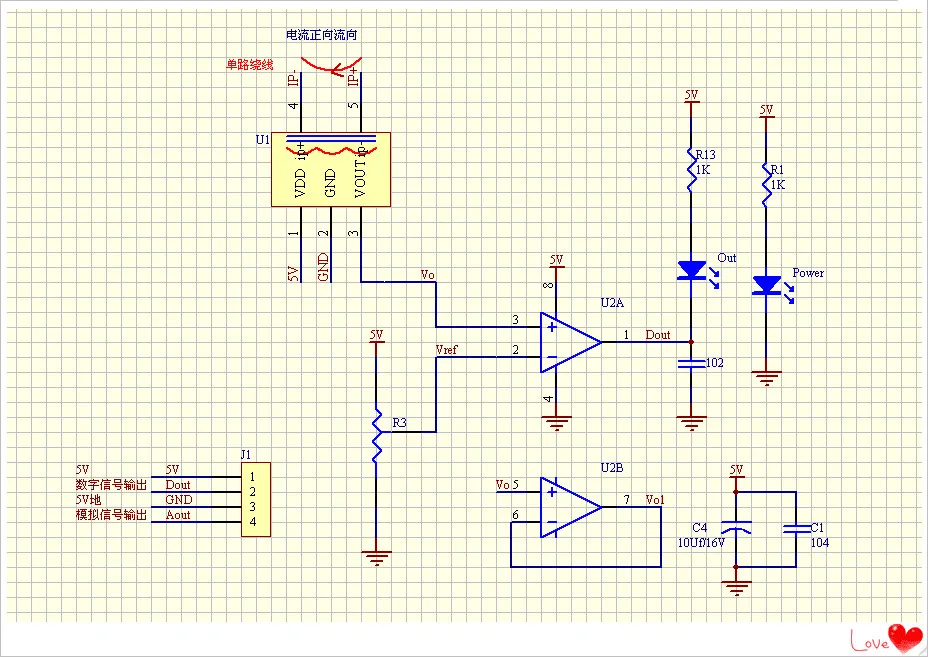Screen dimensions: 928x657
Task: Select the 电流正向流向 annotation label
Action: point(320,33)
